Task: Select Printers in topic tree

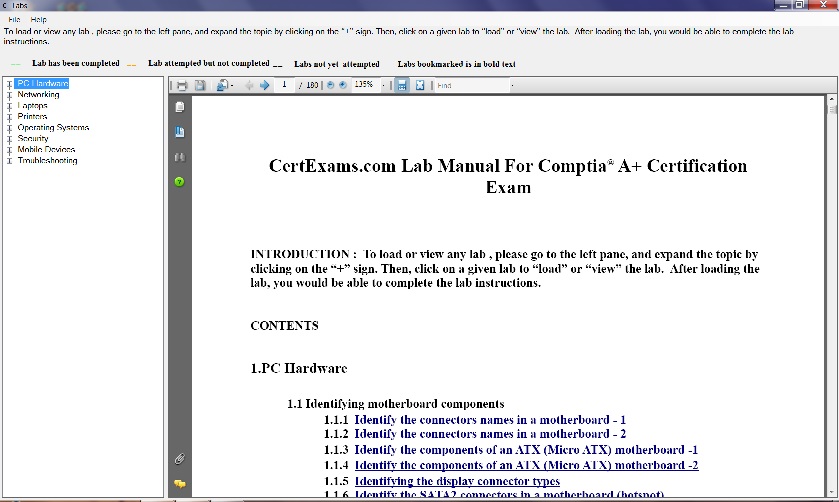Action: tap(32, 116)
